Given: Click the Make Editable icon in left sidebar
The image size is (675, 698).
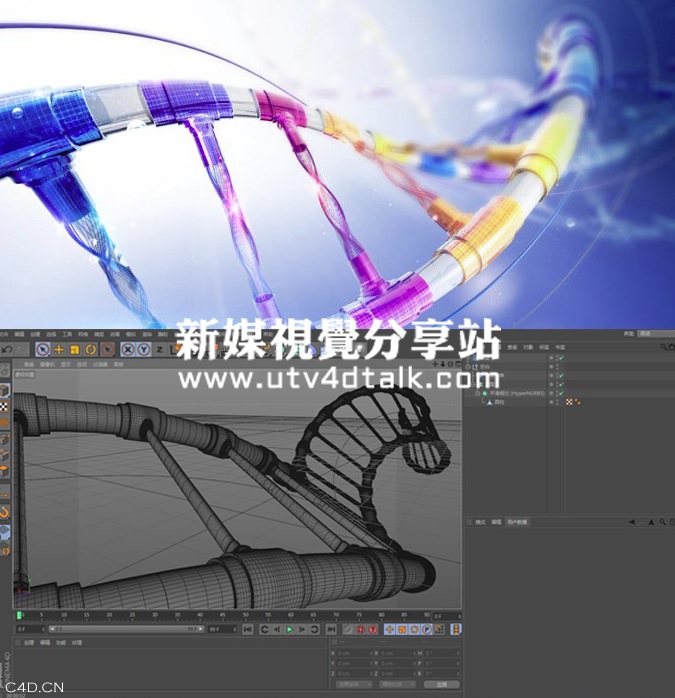Looking at the screenshot, I should 4,369.
